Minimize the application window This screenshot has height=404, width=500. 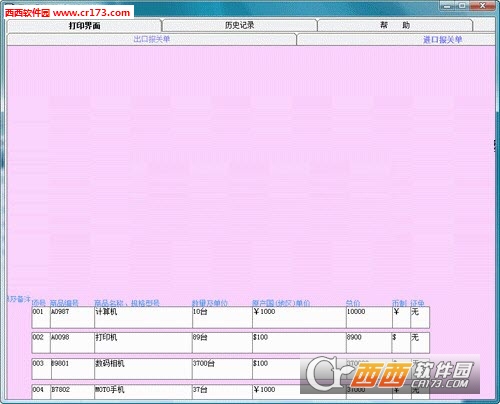click(x=447, y=5)
